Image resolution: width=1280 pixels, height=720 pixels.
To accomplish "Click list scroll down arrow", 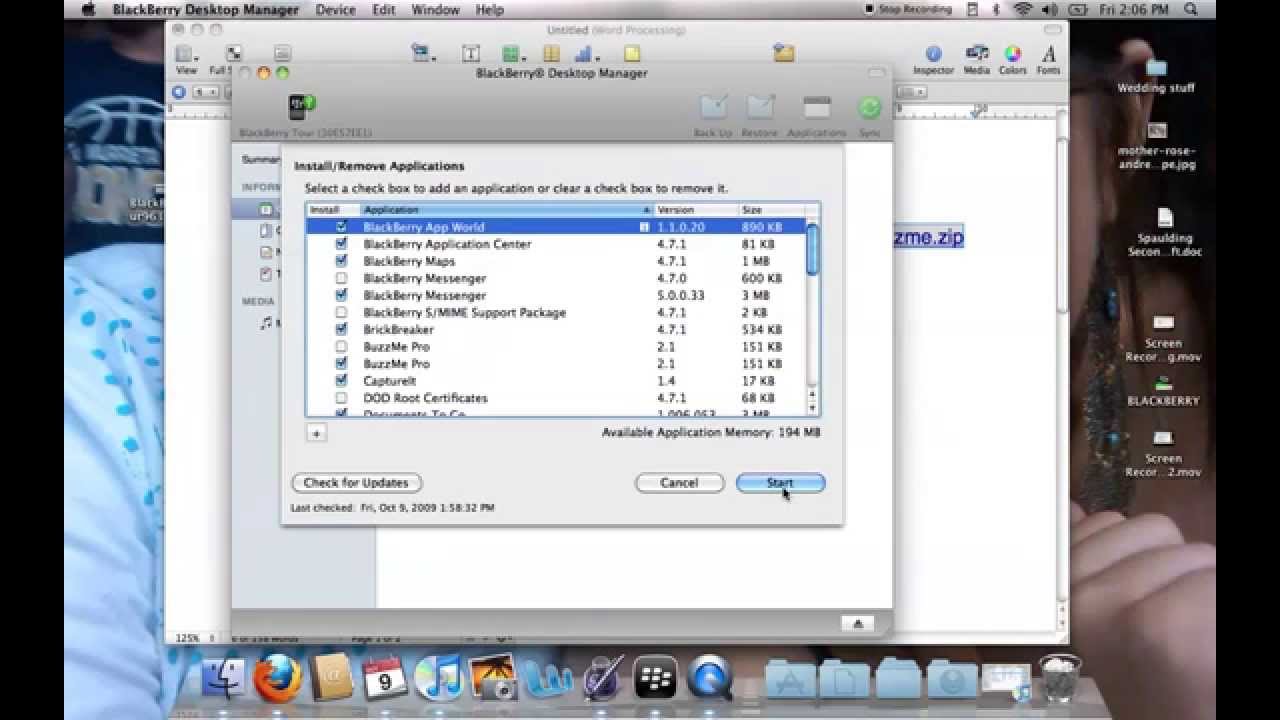I will (x=812, y=409).
